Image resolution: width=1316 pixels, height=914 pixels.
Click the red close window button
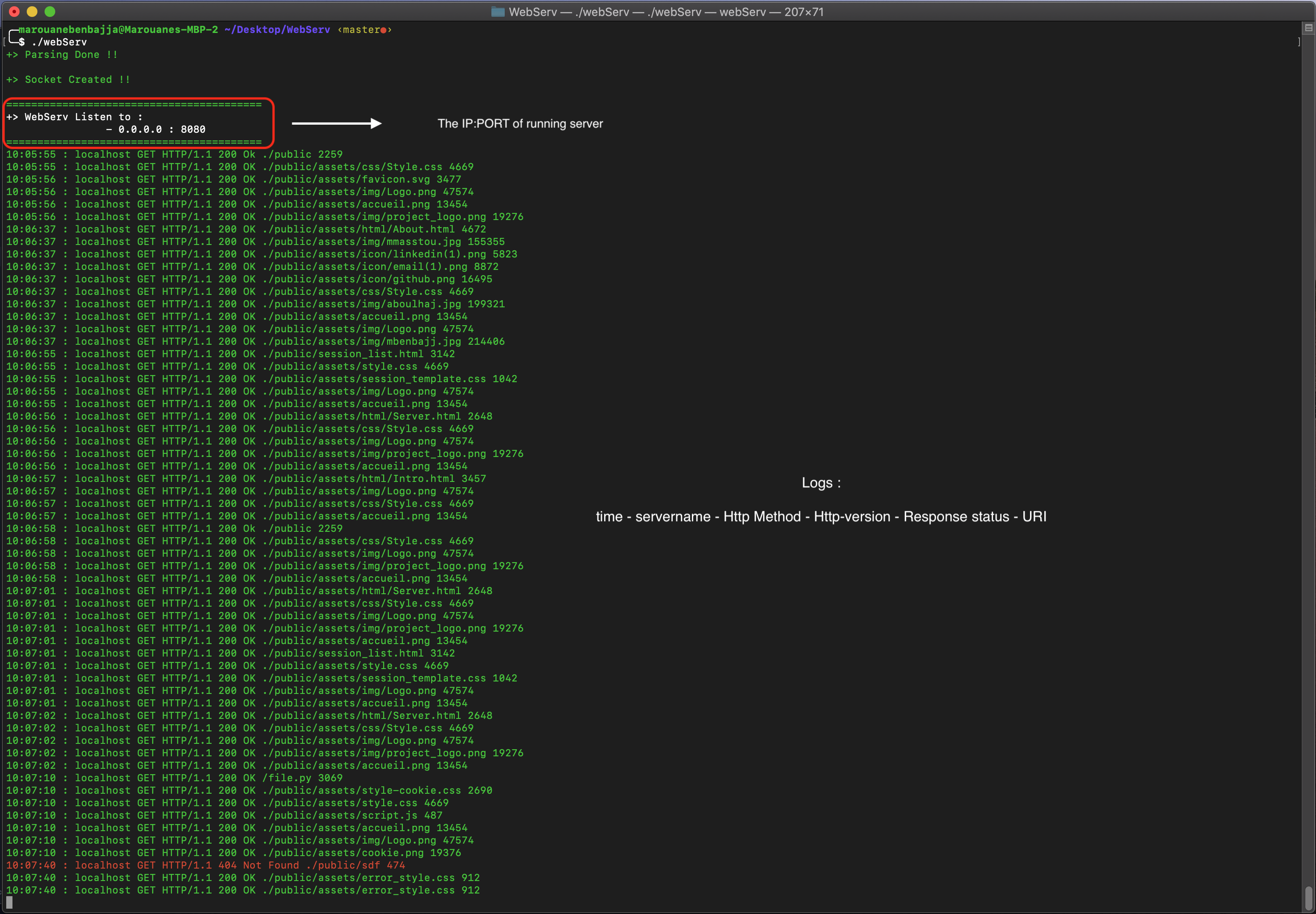(x=14, y=12)
